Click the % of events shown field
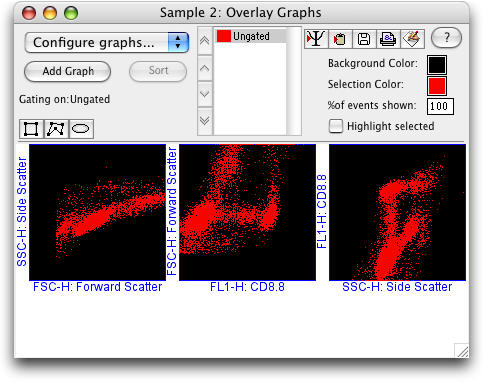 (440, 106)
